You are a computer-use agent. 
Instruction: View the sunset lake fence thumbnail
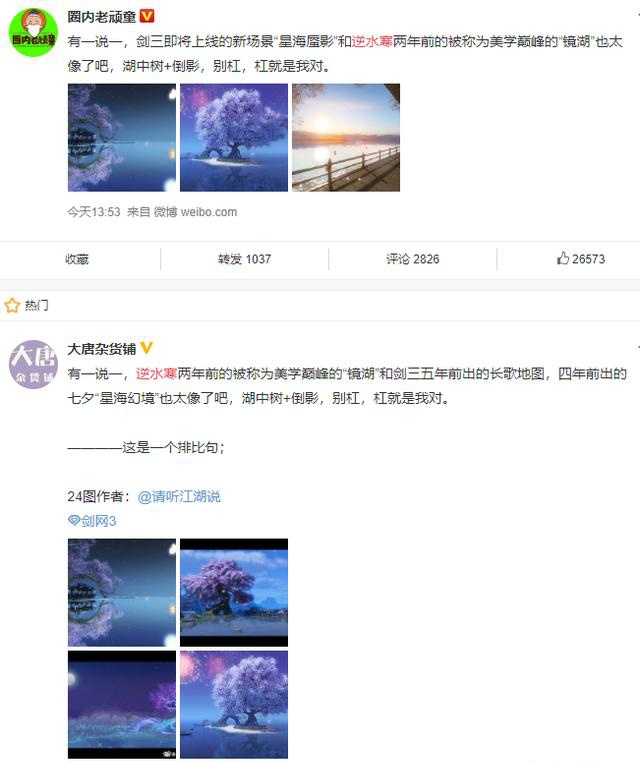[346, 137]
